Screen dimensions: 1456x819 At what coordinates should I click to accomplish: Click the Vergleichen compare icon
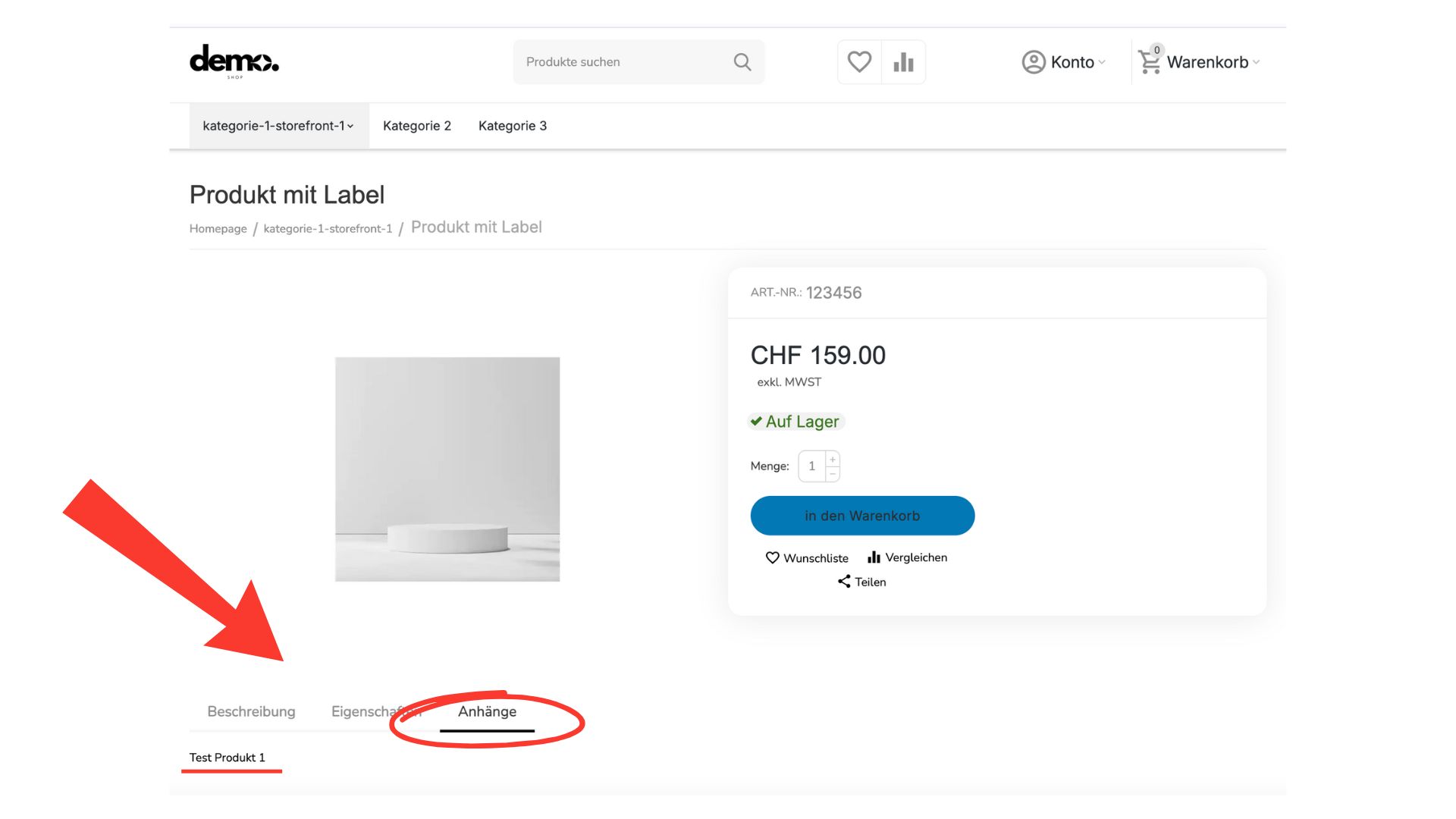[x=874, y=557]
